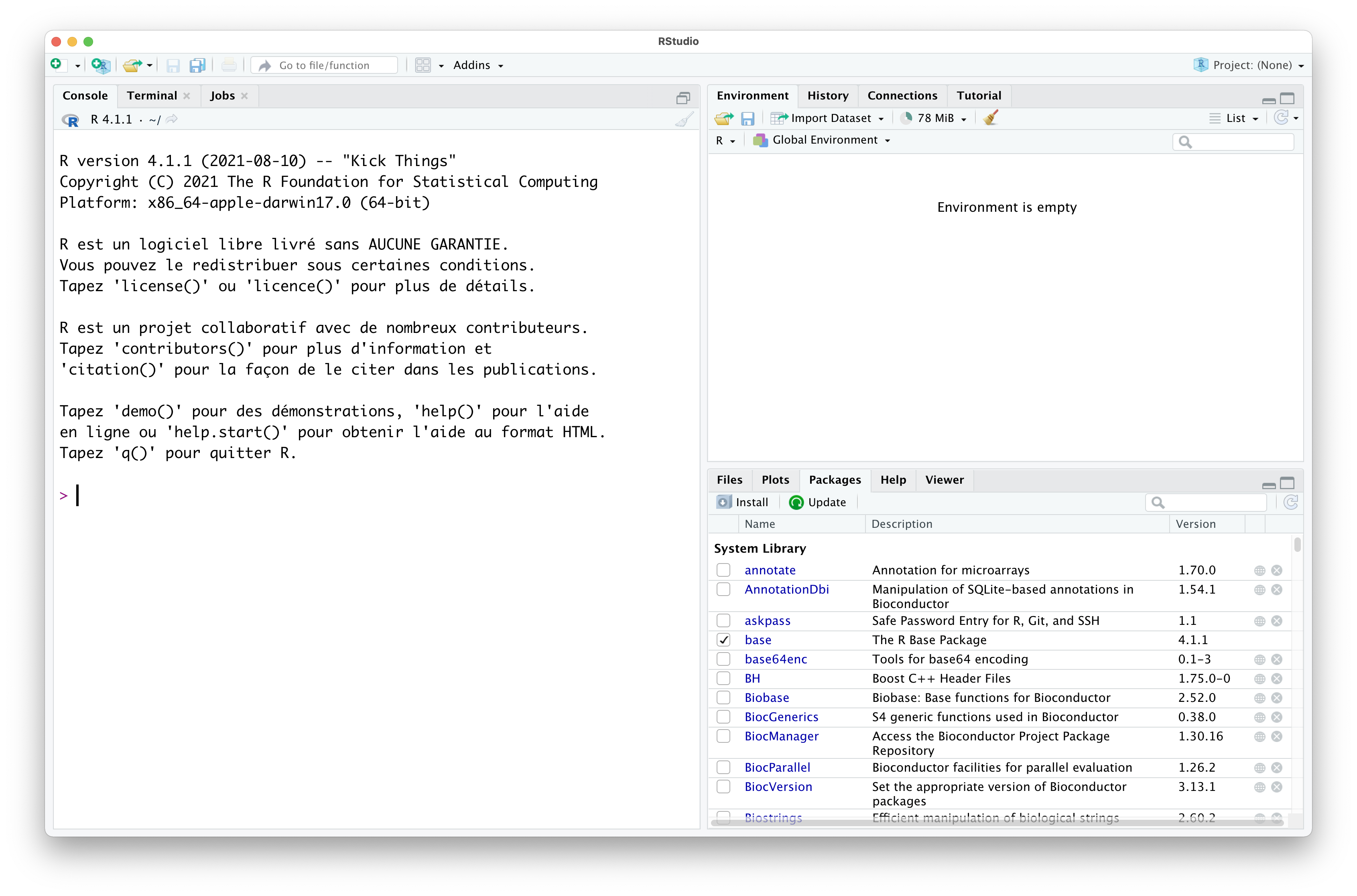Click the New File plus icon

56,65
